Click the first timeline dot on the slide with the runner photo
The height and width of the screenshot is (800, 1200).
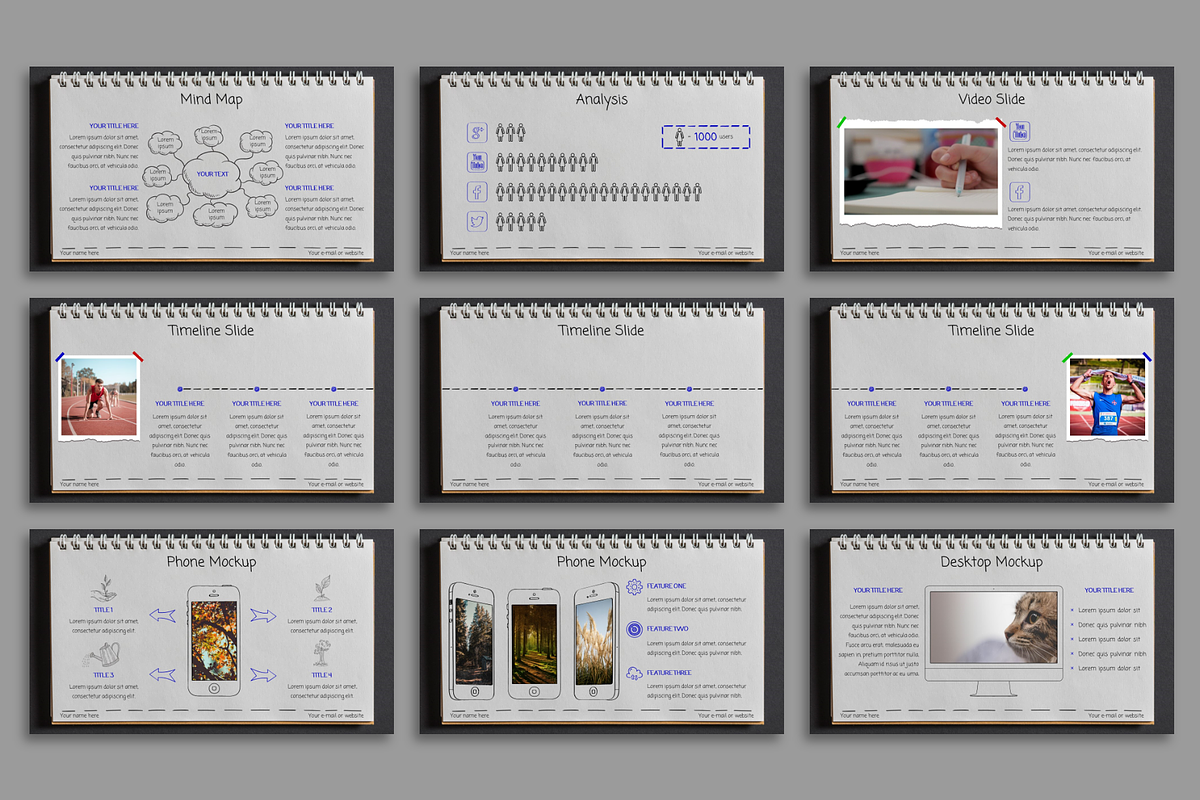point(180,388)
